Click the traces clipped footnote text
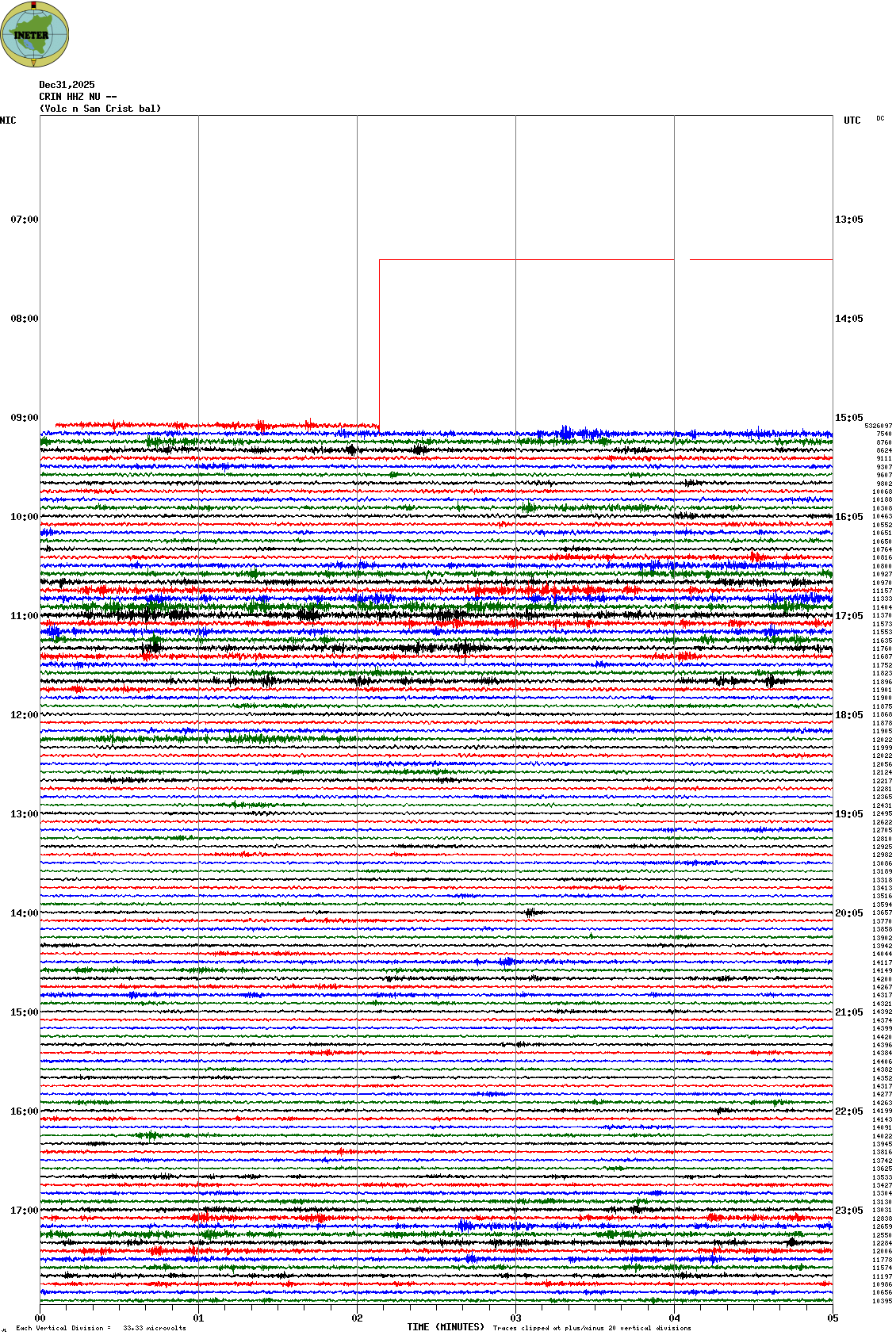Screen dimensions: 896x1339 click(x=592, y=1328)
